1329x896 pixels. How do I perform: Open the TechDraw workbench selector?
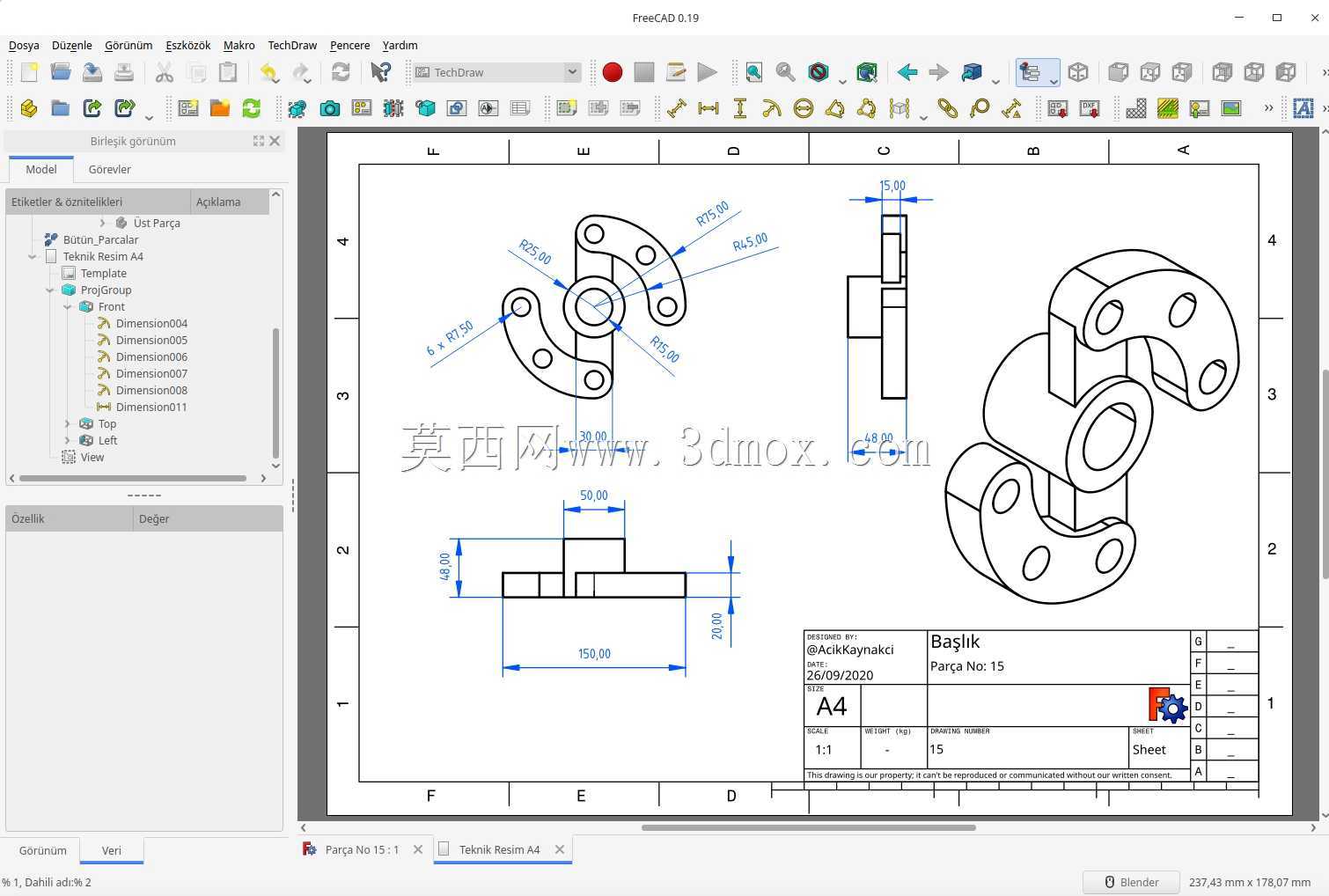(x=497, y=72)
